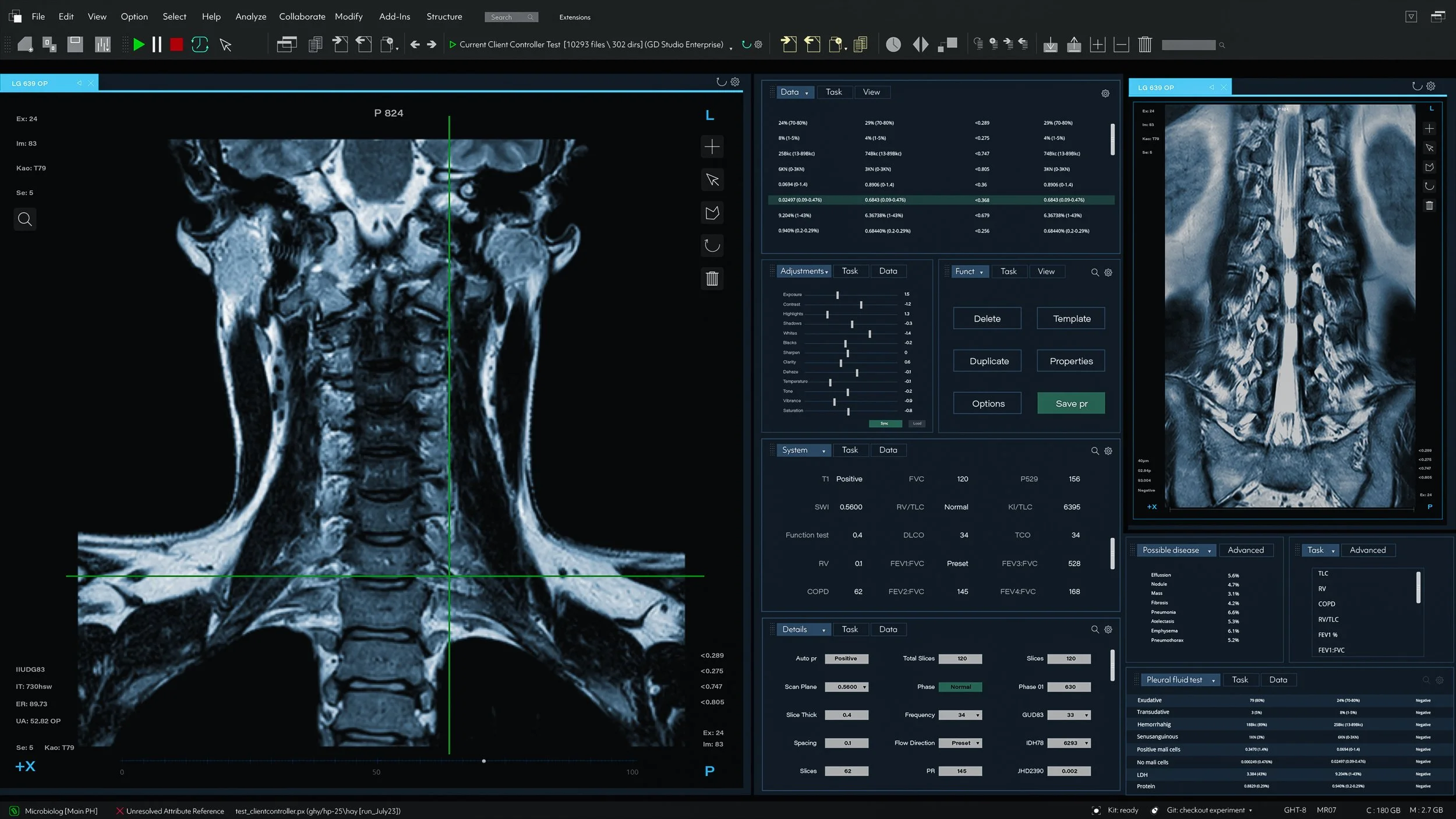1456x819 pixels.
Task: Click the rotate icon in main viewer
Action: 712,245
